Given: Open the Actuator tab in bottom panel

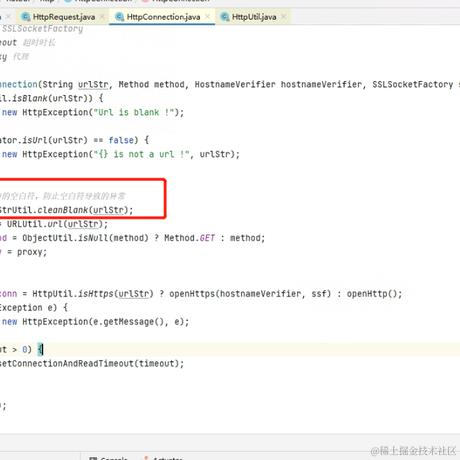Looking at the screenshot, I should click(164, 458).
